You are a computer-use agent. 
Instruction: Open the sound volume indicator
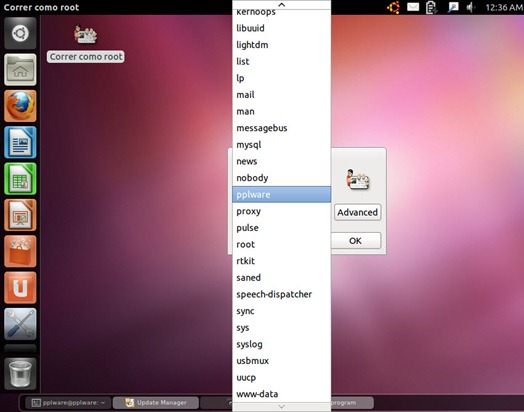471,7
